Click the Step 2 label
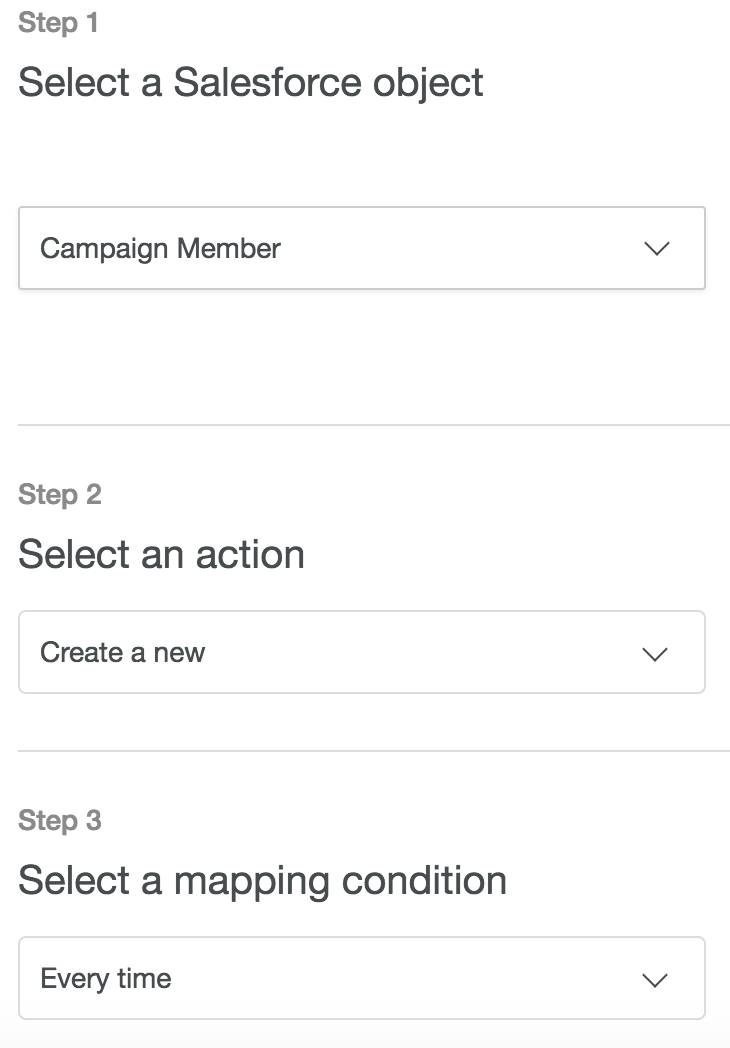This screenshot has height=1048, width=730. tap(59, 495)
